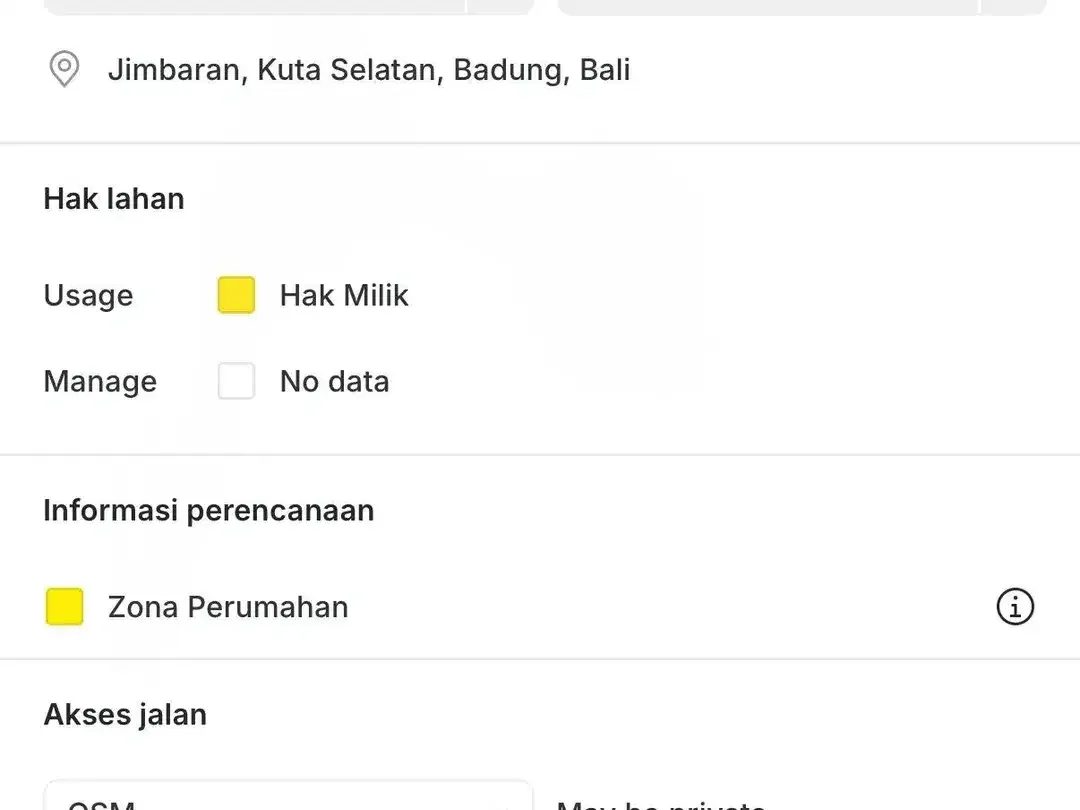Click the Hak Milik label
1080x810 pixels.
[344, 295]
